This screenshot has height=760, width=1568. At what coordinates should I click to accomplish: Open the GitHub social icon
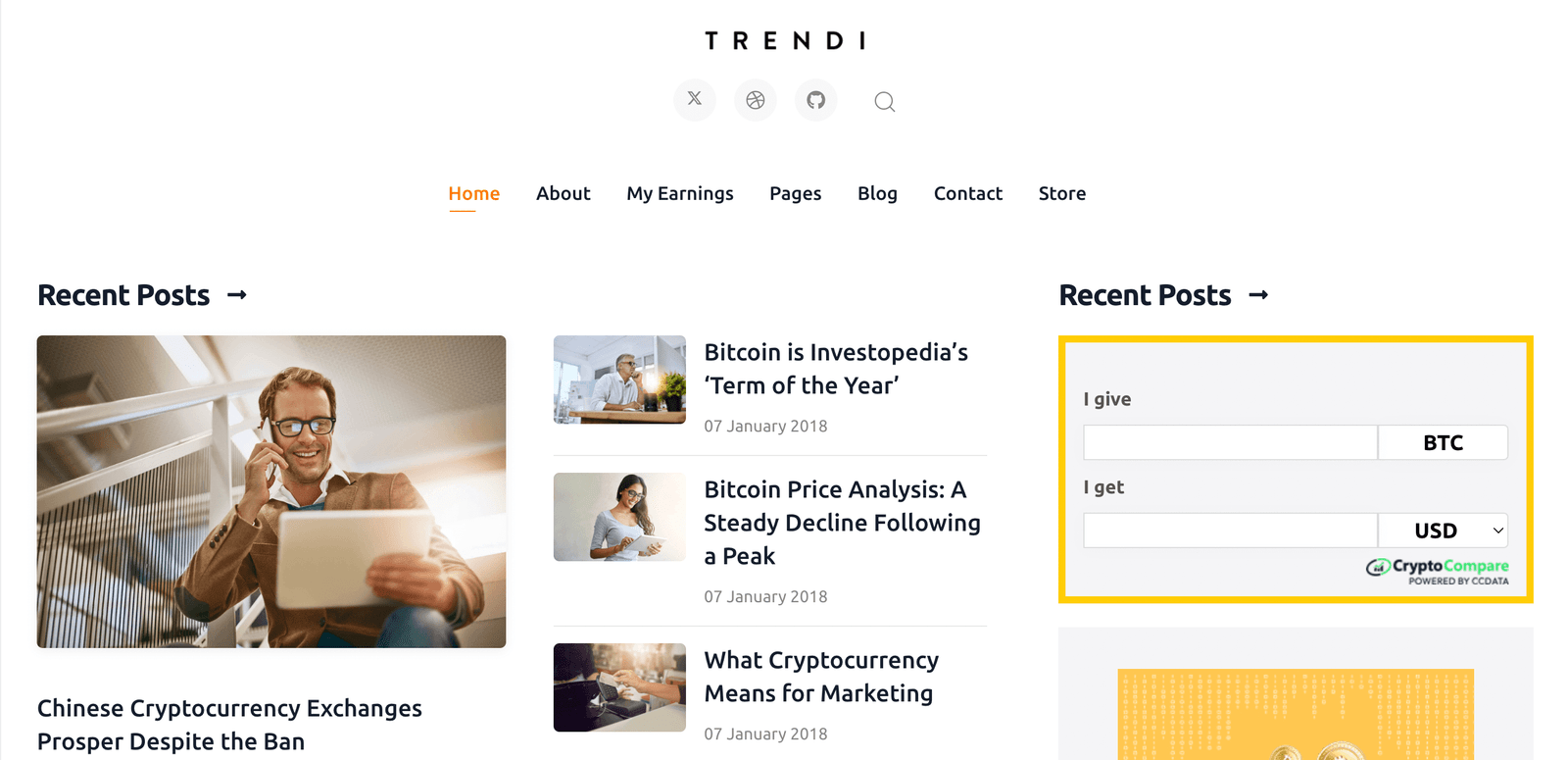point(815,100)
